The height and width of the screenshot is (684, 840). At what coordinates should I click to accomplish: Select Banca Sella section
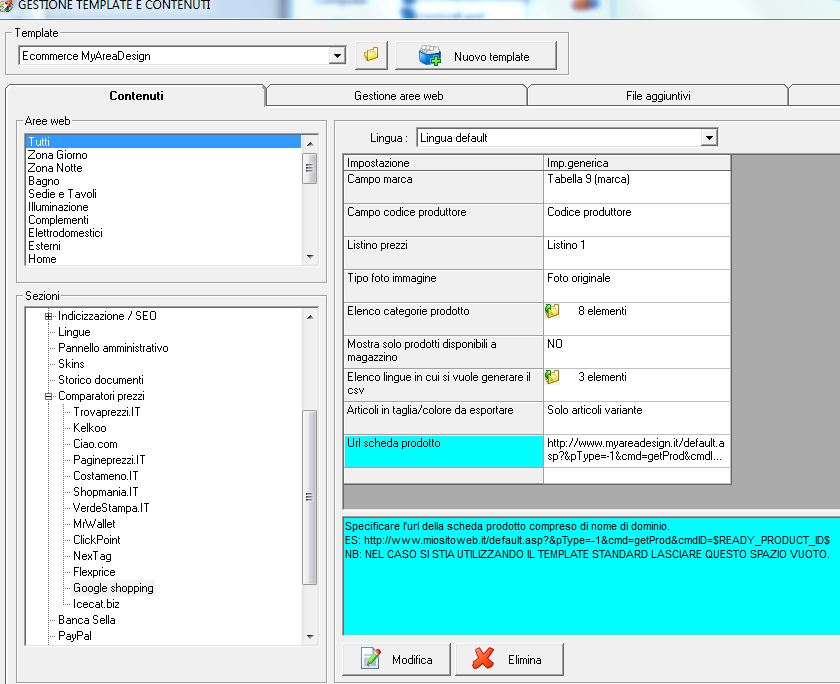pyautogui.click(x=86, y=620)
